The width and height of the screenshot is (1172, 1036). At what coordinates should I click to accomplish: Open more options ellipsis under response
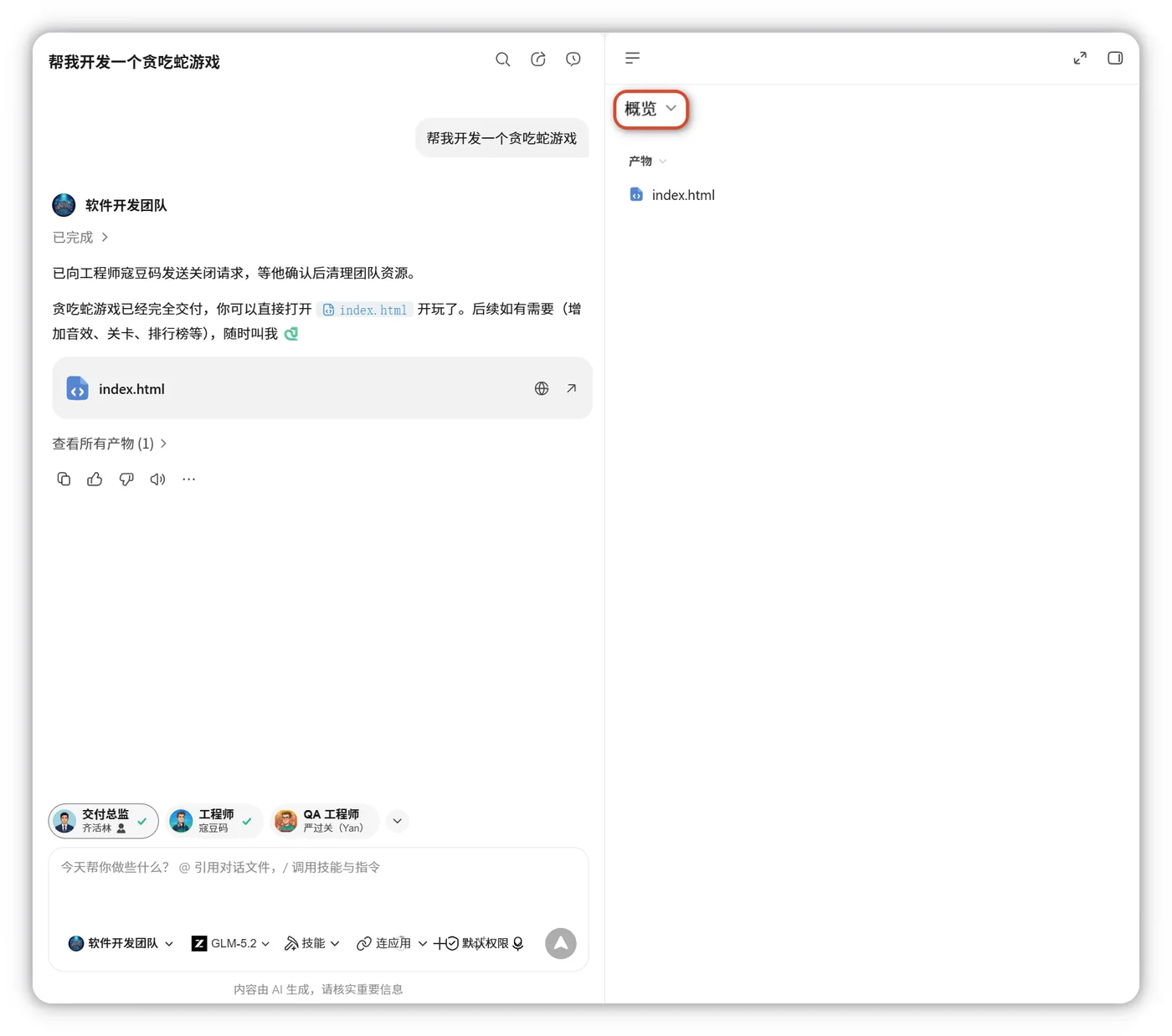tap(189, 480)
